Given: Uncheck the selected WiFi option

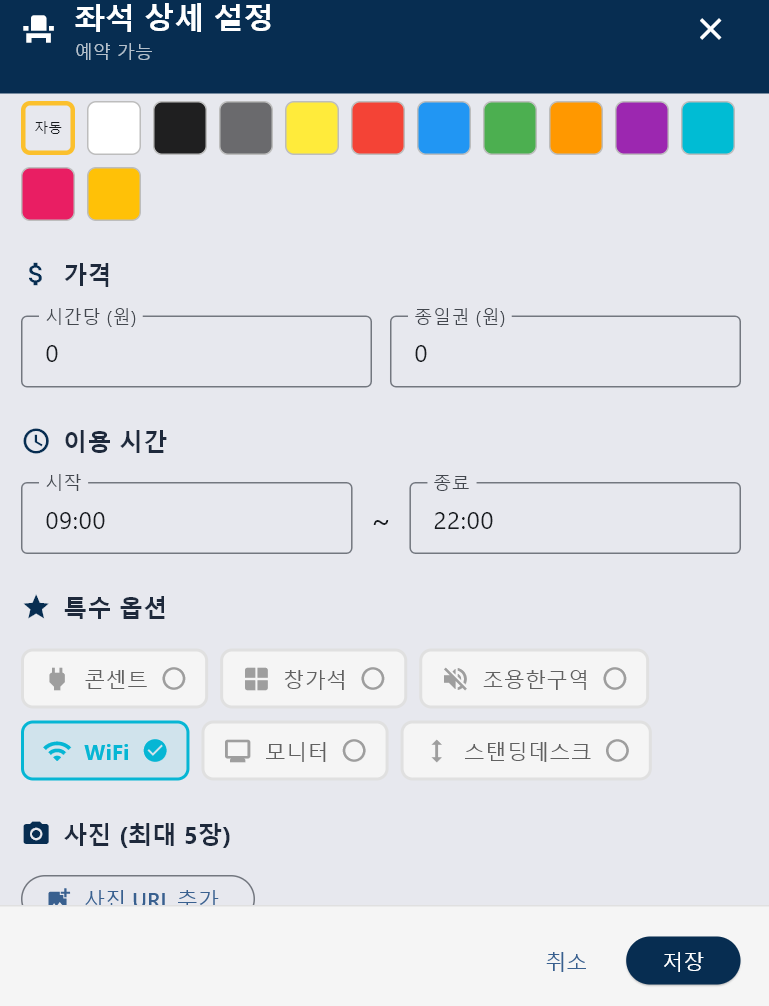Looking at the screenshot, I should [x=155, y=751].
